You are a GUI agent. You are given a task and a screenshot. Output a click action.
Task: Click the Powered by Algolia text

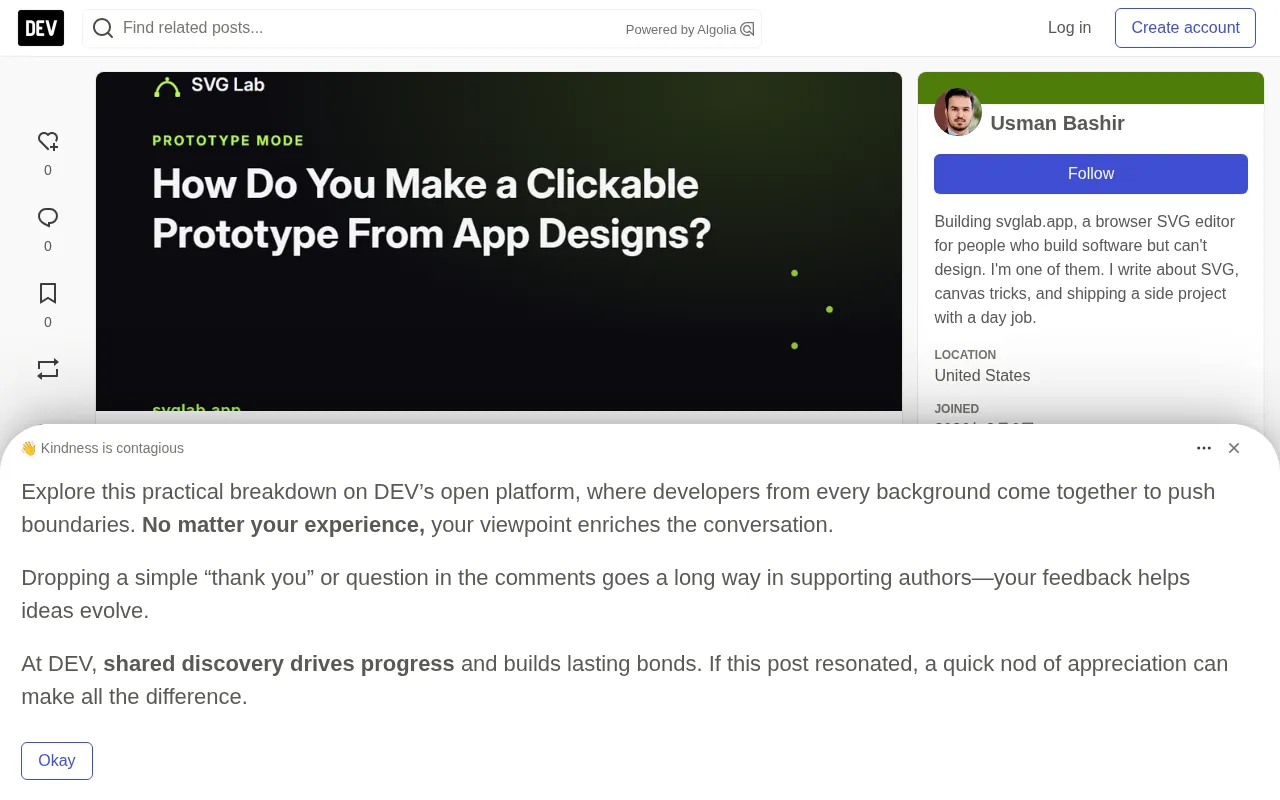pos(681,30)
